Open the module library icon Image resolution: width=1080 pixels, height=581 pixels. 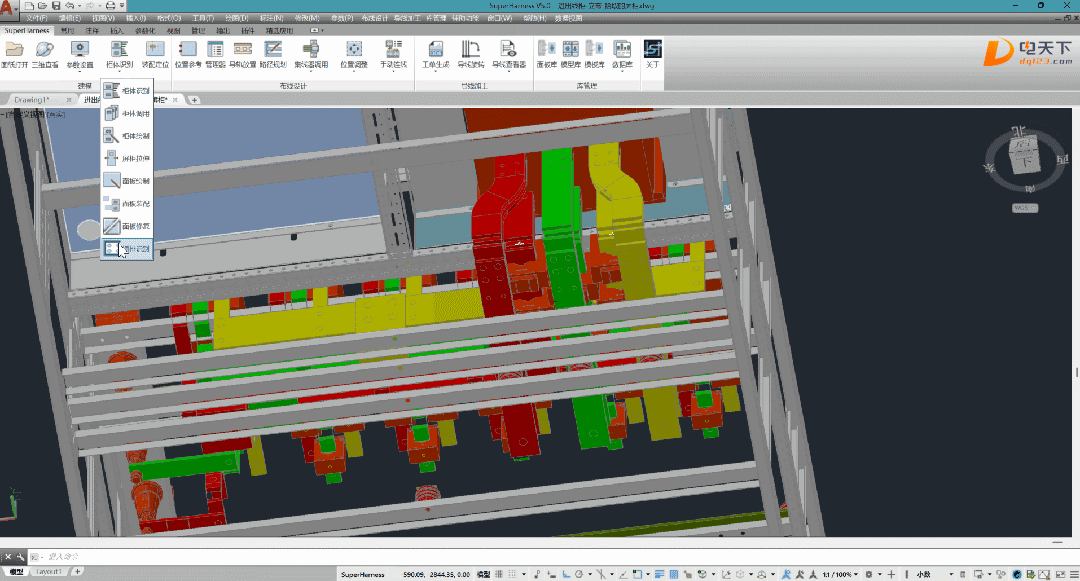pos(570,50)
